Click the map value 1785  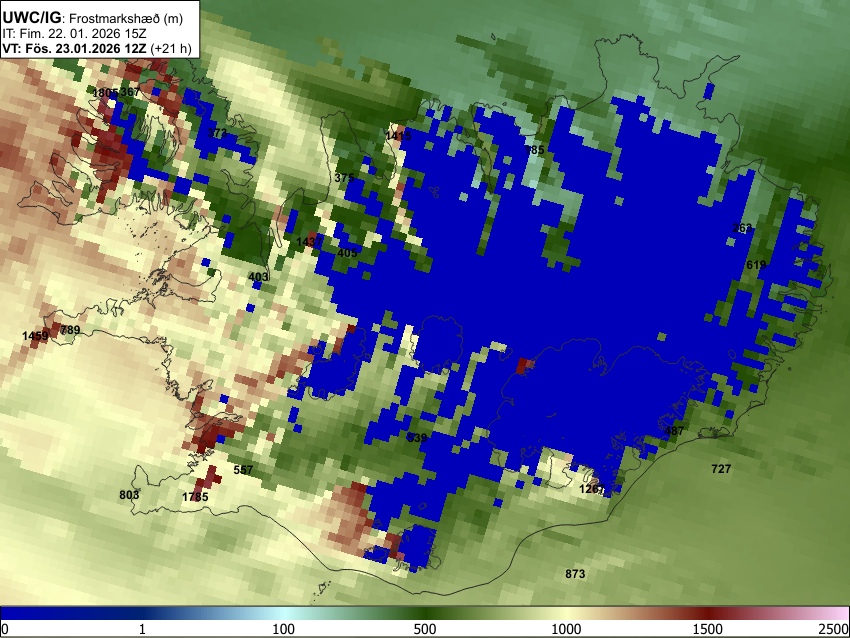pyautogui.click(x=195, y=497)
